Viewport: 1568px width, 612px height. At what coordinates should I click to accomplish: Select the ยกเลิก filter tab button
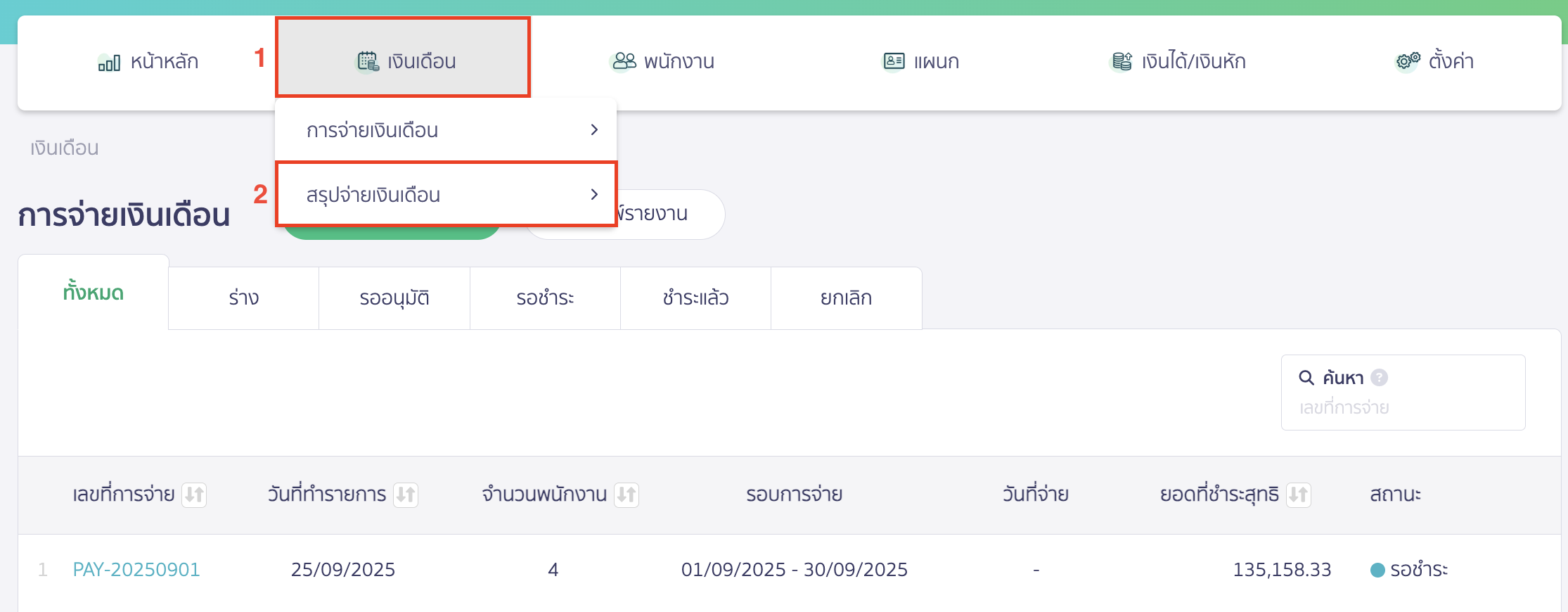846,298
